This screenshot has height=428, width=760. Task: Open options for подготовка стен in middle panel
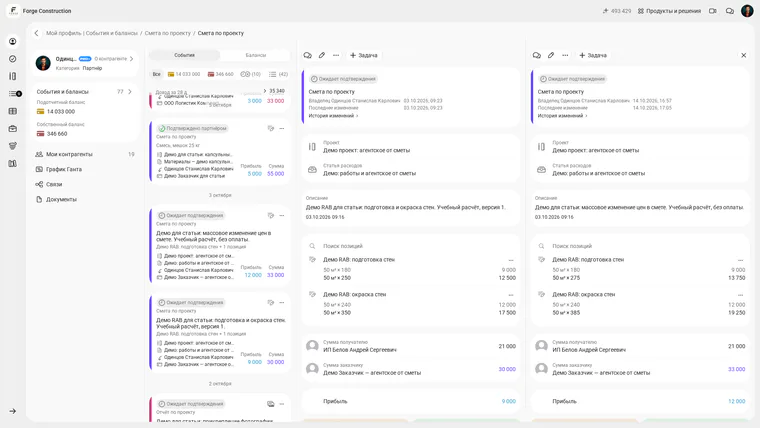tap(511, 260)
